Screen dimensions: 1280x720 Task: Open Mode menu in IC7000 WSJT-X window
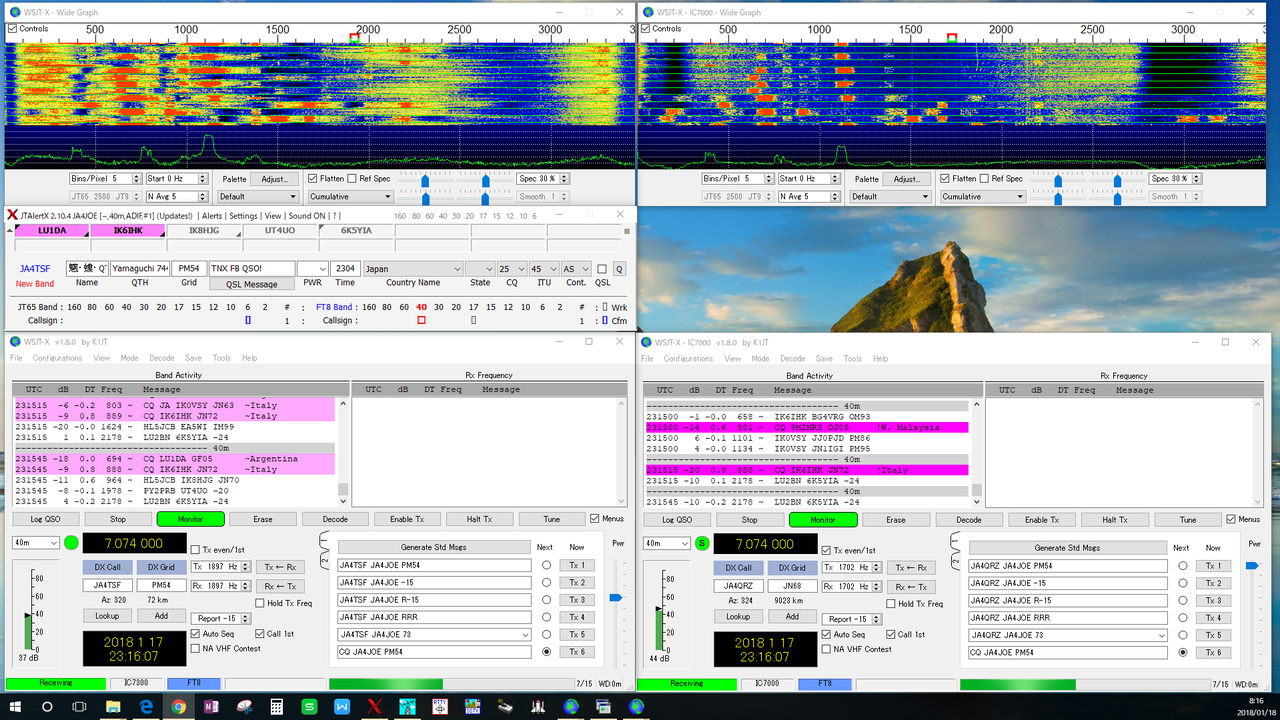click(760, 358)
